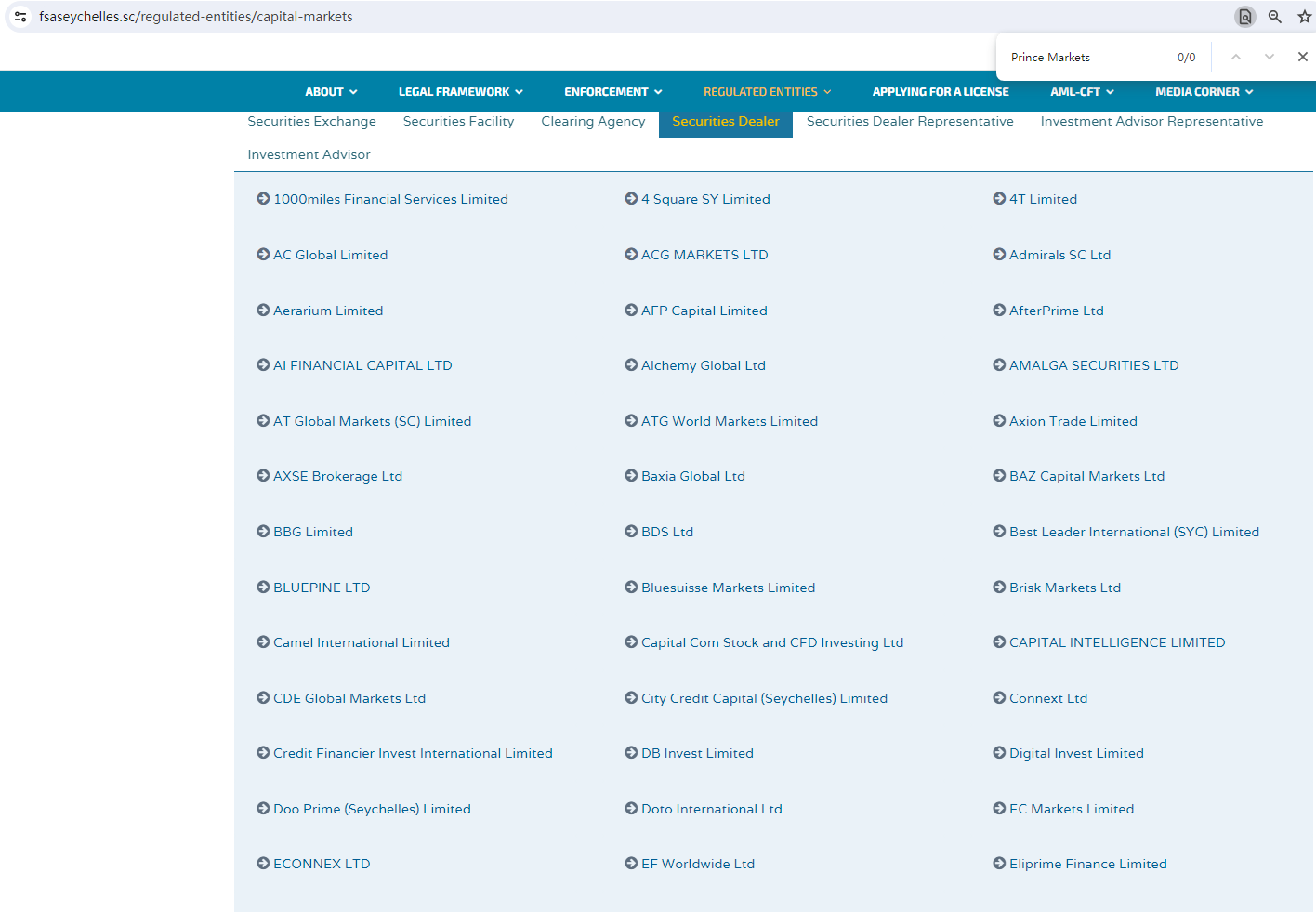Open the Enforcement dropdown menu
Image resolution: width=1316 pixels, height=912 pixels.
612,92
